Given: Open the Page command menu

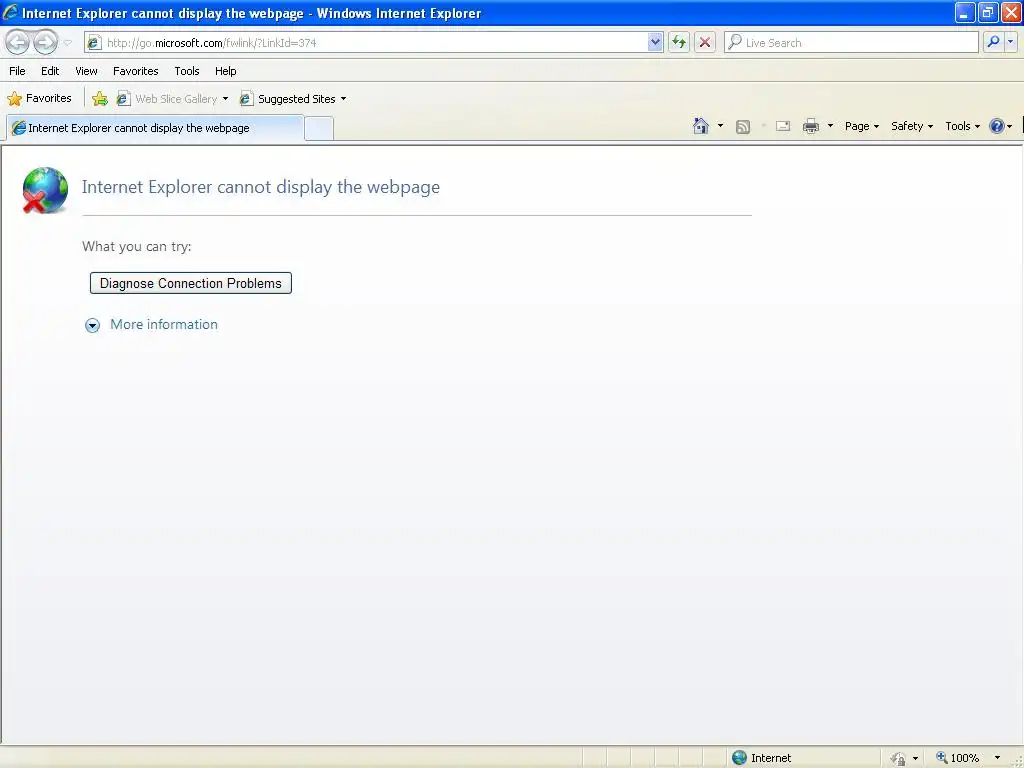Looking at the screenshot, I should [862, 126].
